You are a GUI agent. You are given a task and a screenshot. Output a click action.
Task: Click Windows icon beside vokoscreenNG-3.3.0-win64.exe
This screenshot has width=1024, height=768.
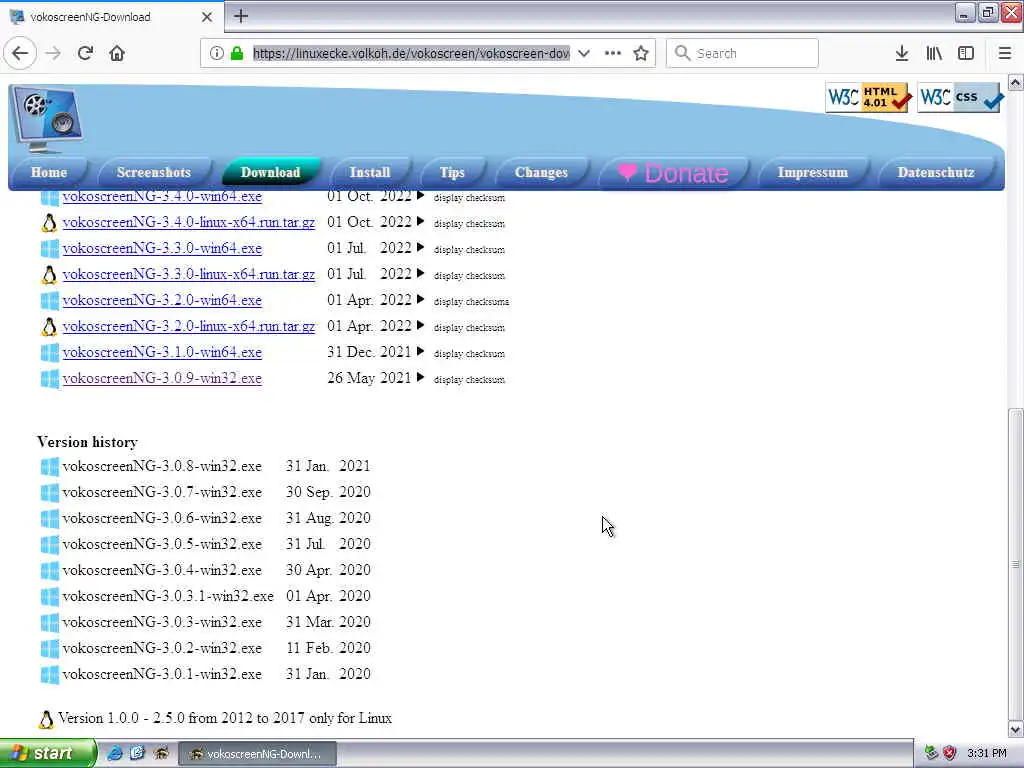pyautogui.click(x=50, y=249)
